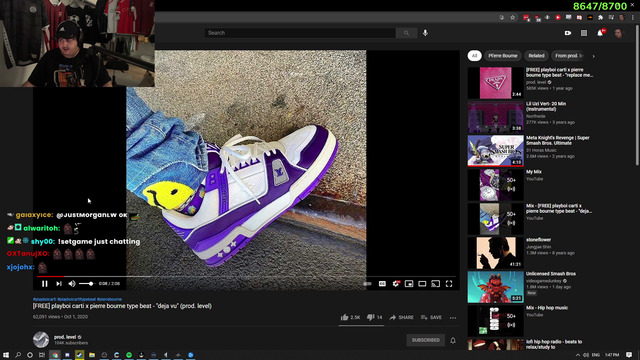Open the create video camera icon

[x=568, y=33]
